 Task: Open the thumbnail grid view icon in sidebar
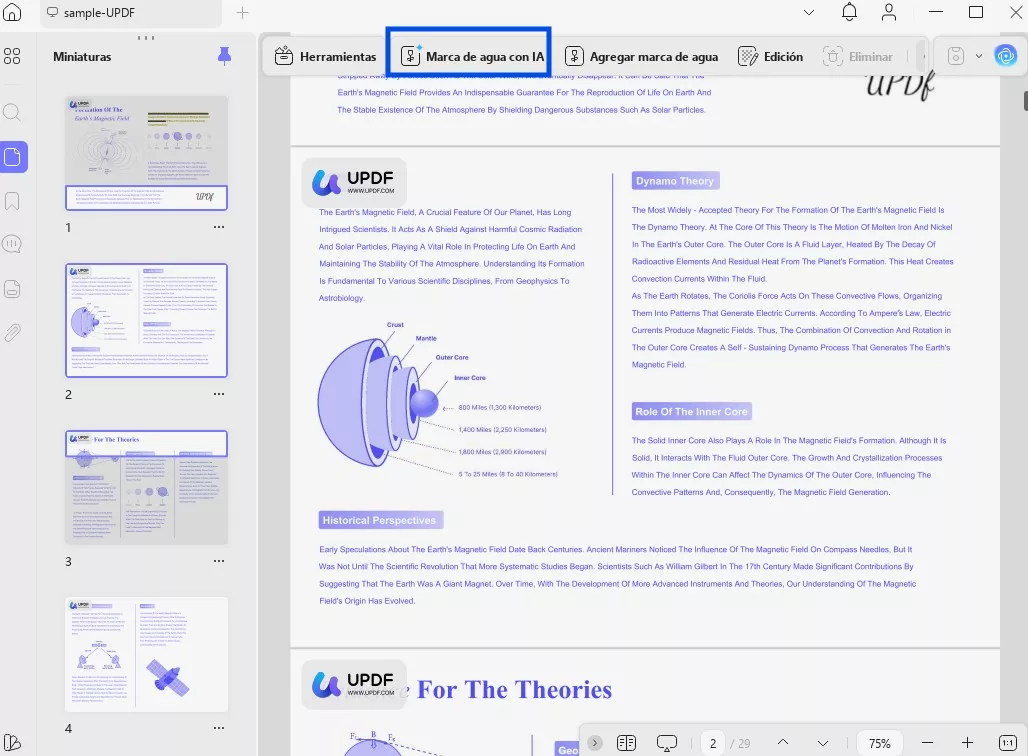[12, 56]
